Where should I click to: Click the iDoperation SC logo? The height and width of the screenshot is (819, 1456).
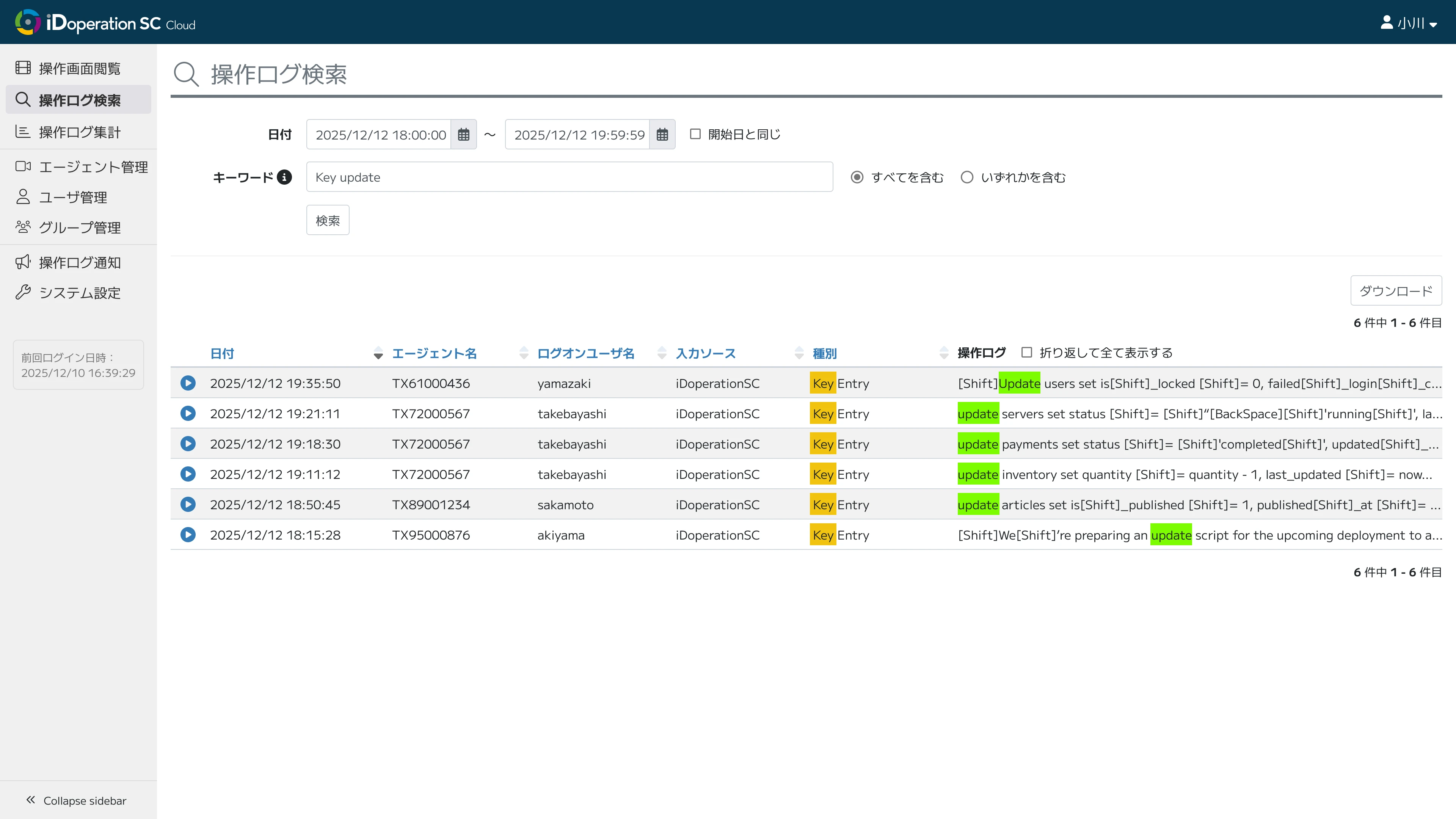pos(105,23)
